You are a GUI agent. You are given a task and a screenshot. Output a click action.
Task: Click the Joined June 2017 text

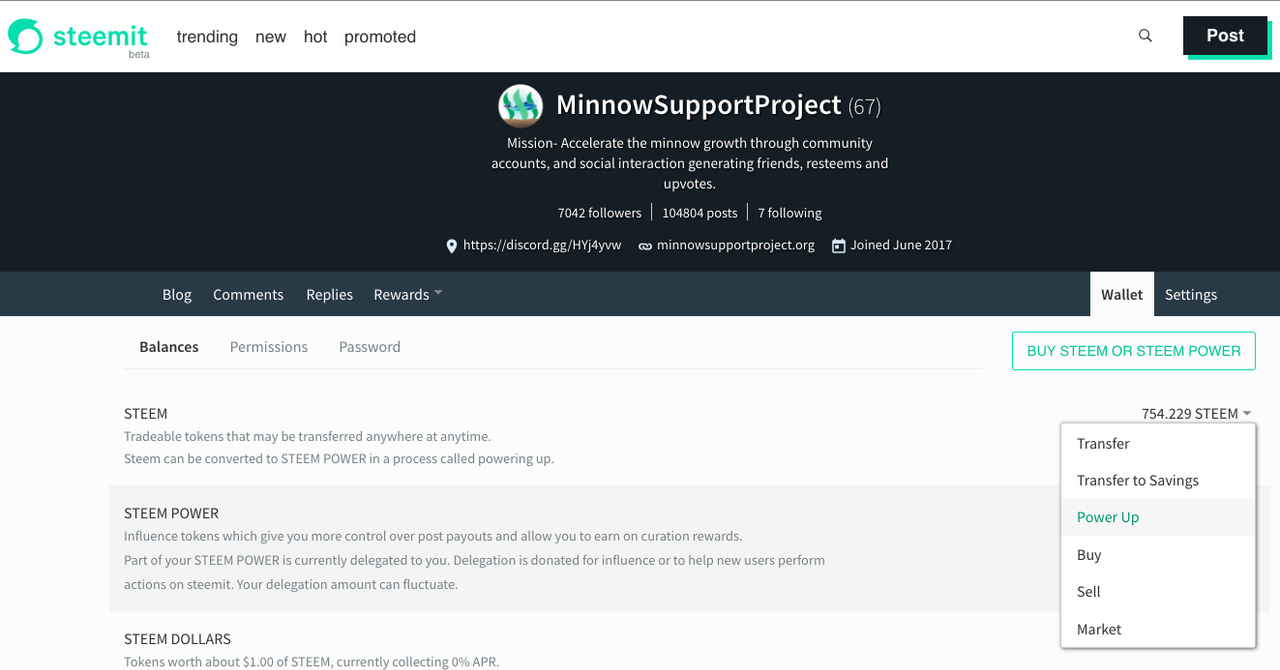901,245
